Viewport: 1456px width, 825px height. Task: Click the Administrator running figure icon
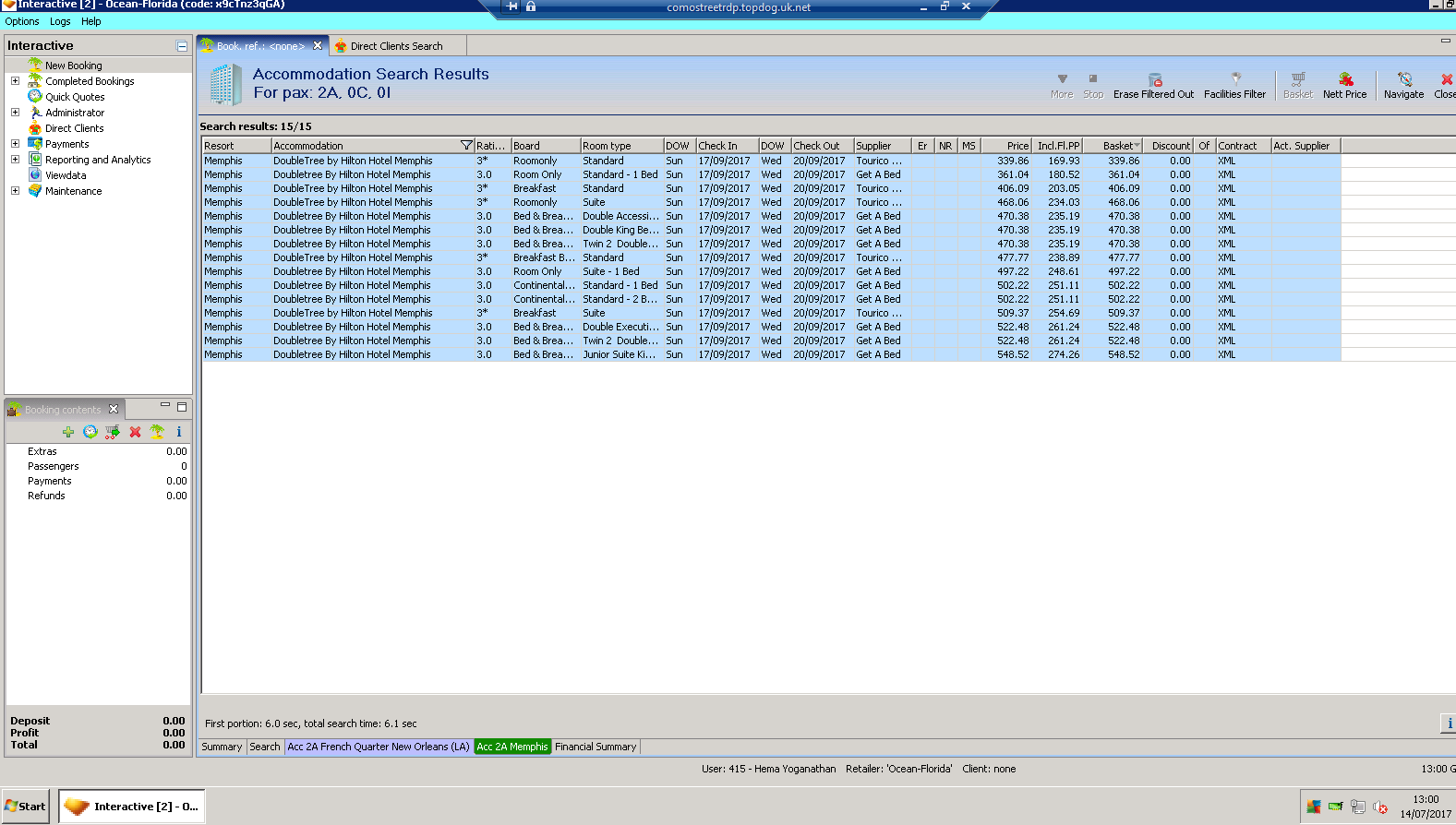coord(35,112)
